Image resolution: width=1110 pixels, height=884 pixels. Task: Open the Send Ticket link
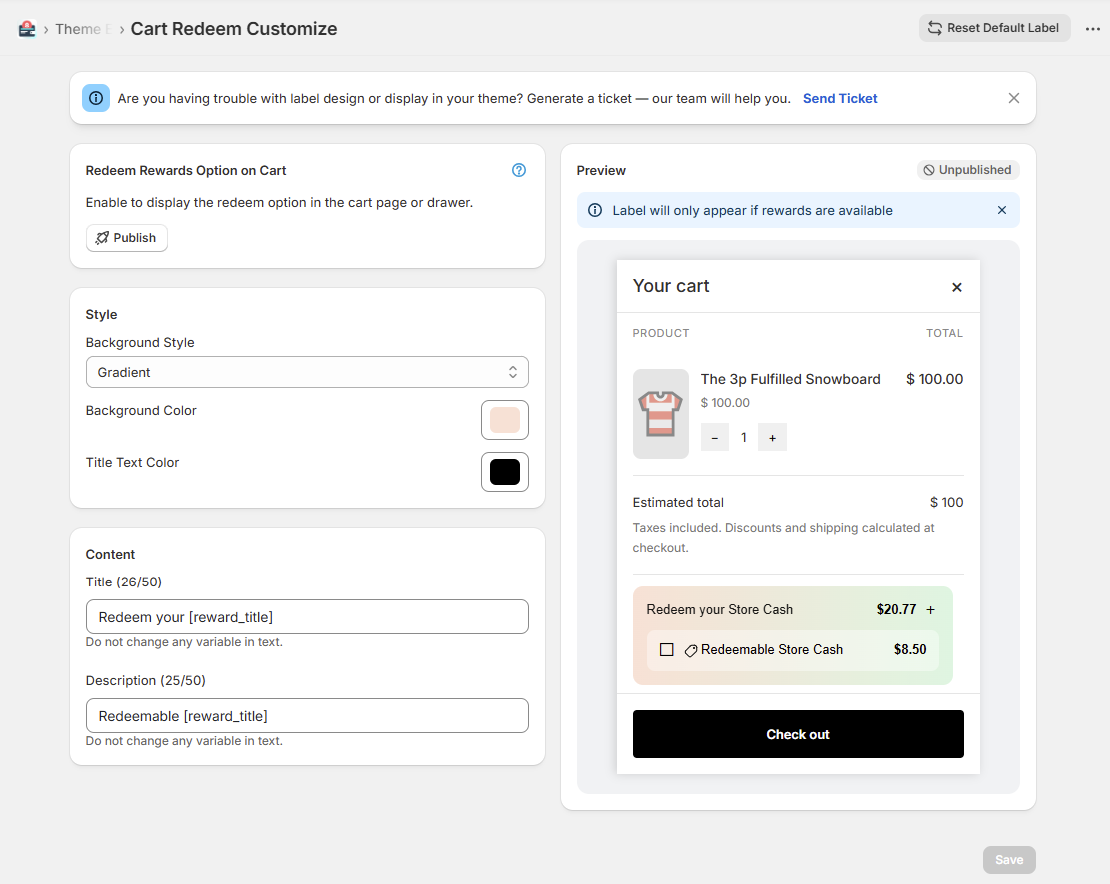840,98
